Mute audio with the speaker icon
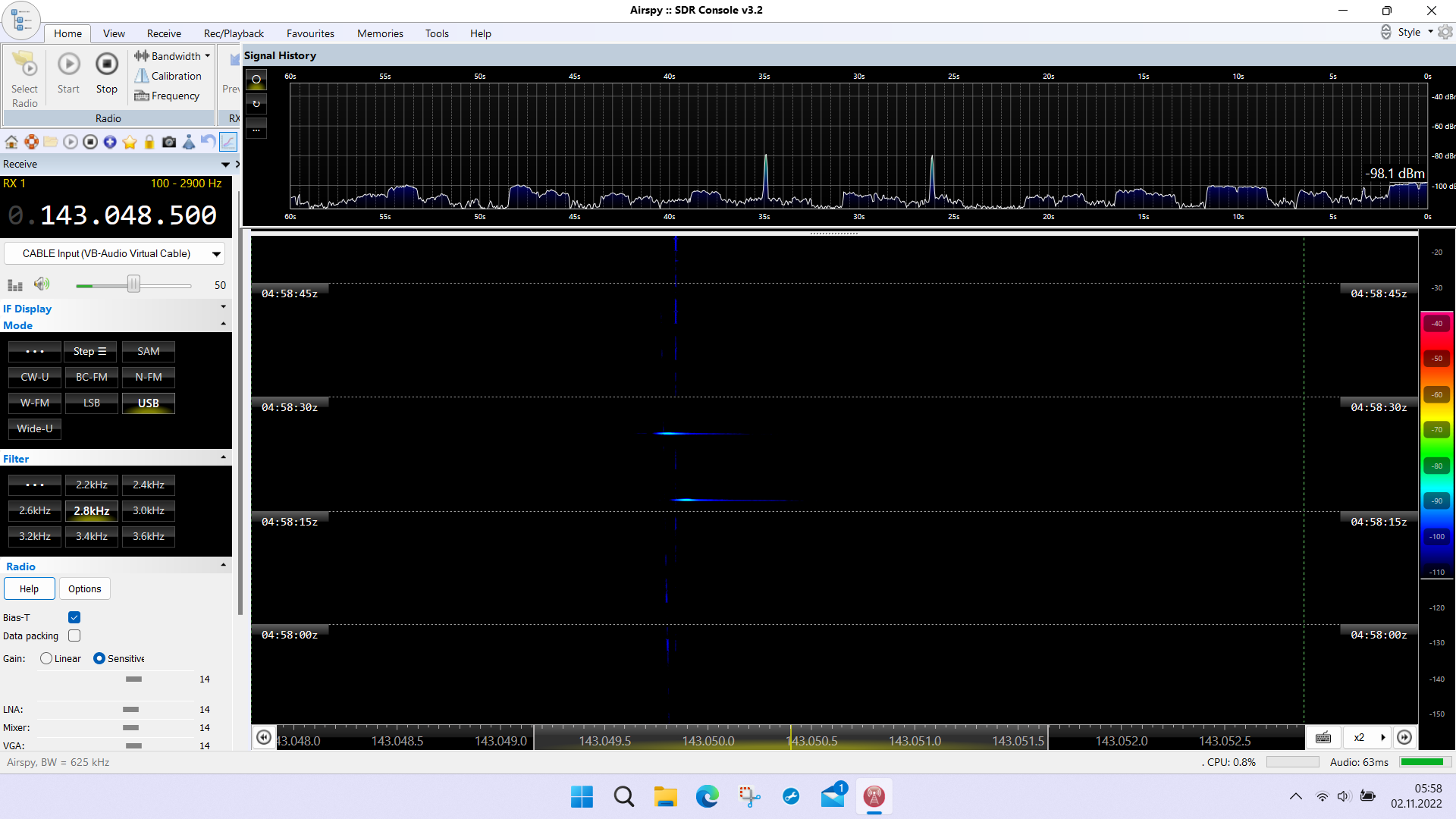 42,284
